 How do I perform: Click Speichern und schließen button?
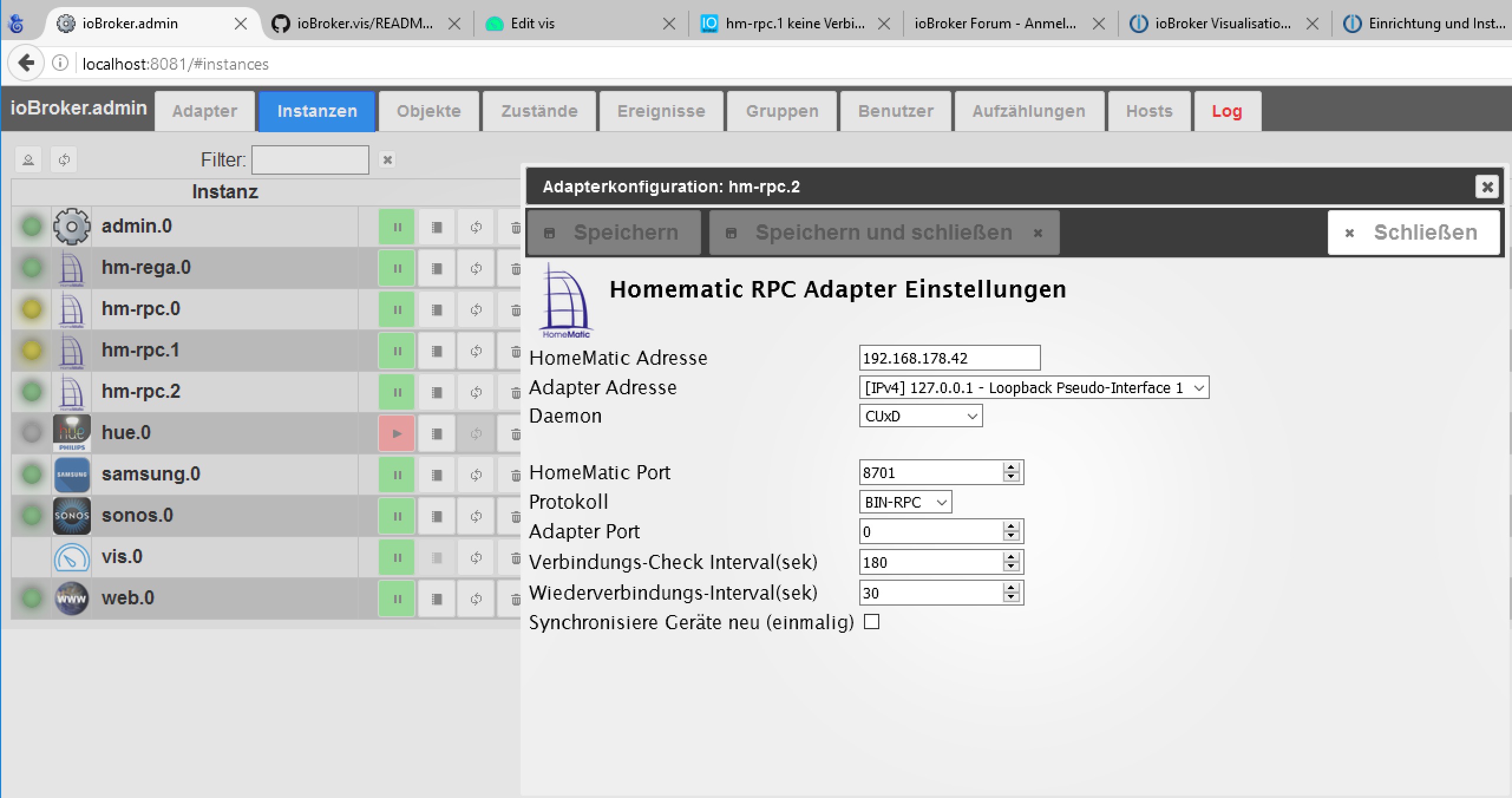point(883,233)
